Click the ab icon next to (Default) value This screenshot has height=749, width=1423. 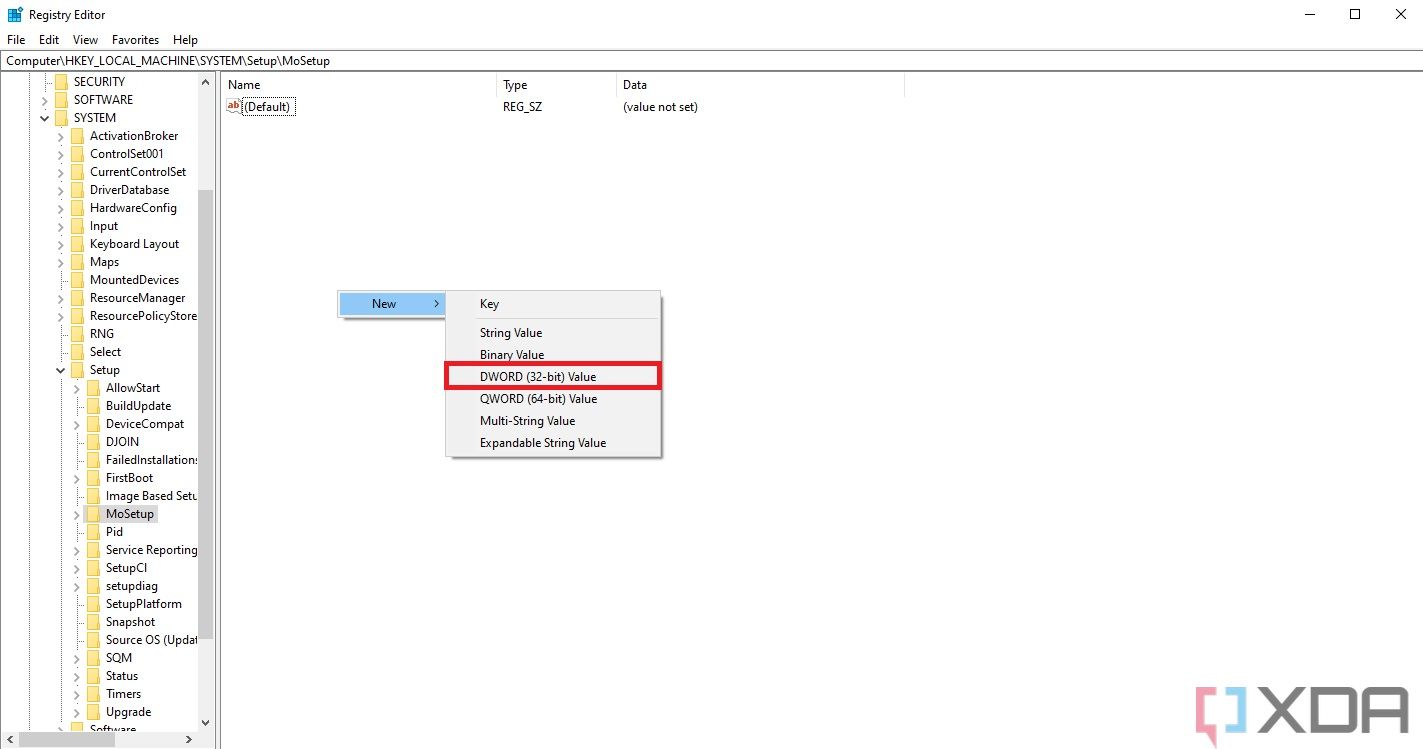click(x=233, y=106)
